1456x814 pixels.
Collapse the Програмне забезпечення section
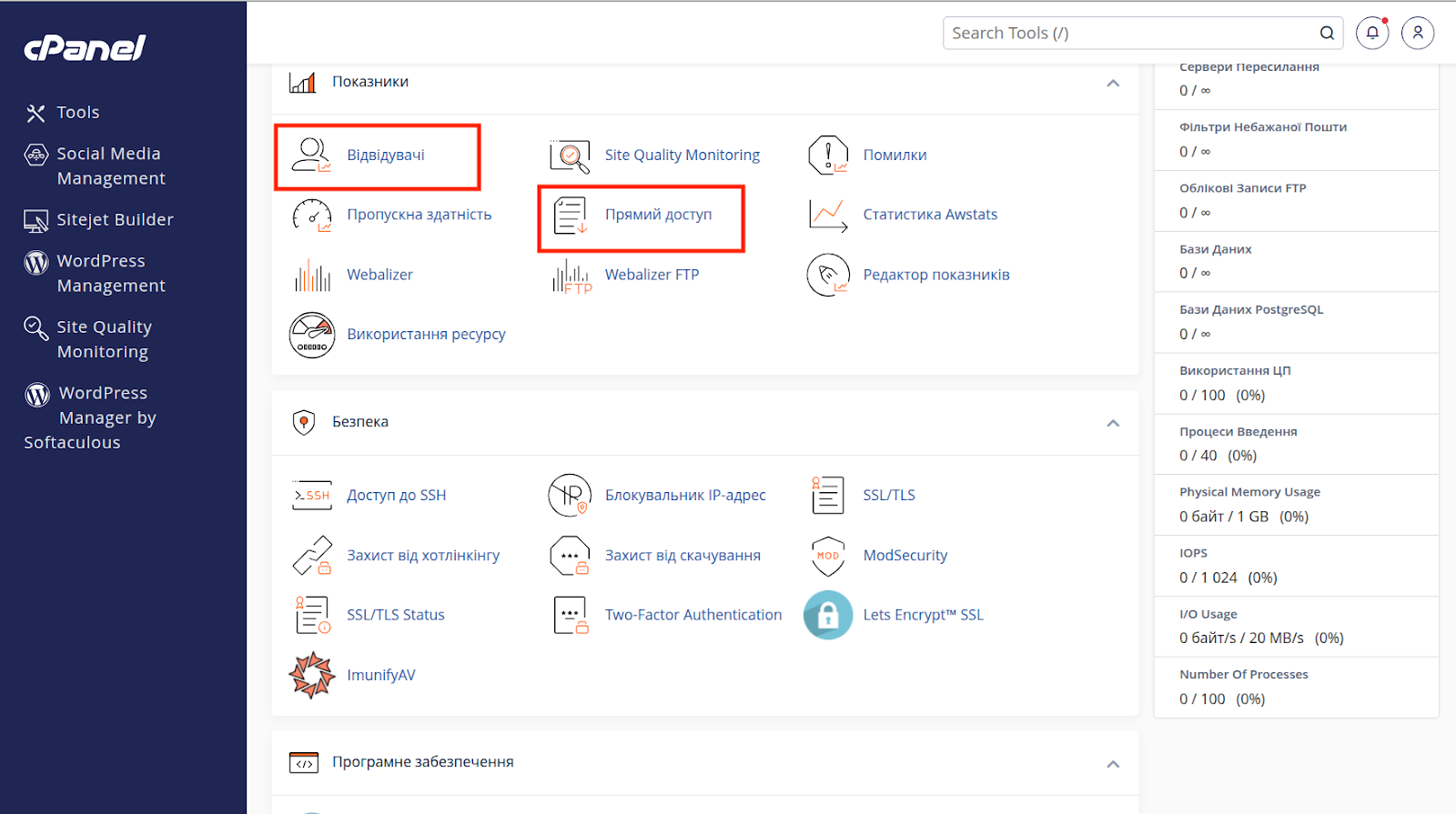[1112, 764]
